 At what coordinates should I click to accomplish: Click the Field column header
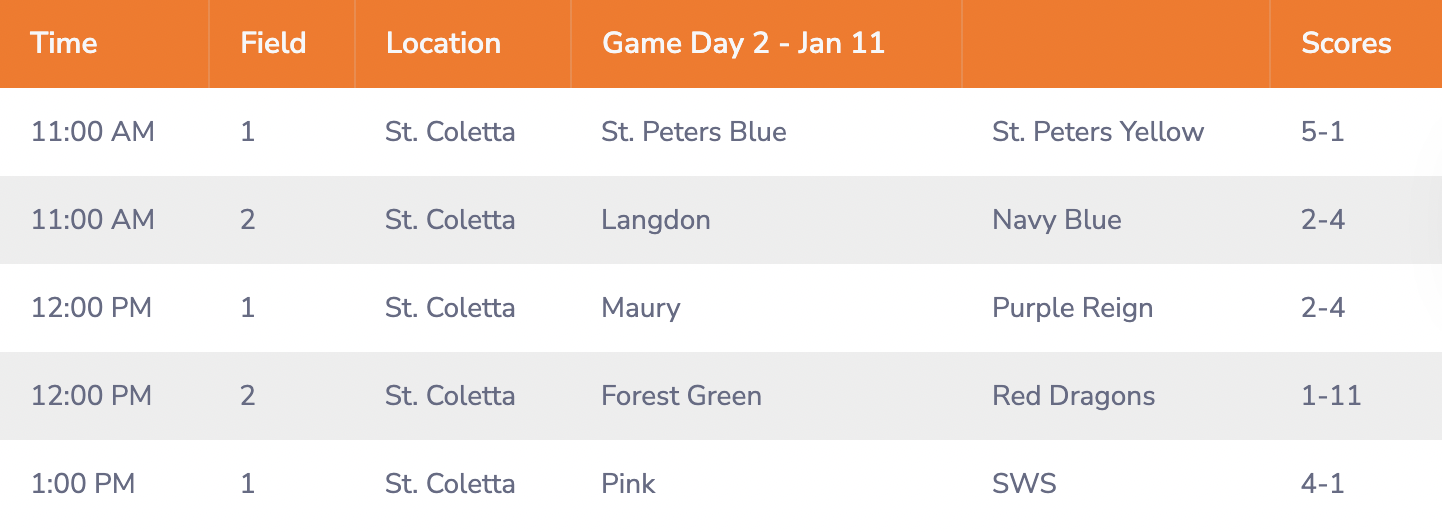click(273, 43)
